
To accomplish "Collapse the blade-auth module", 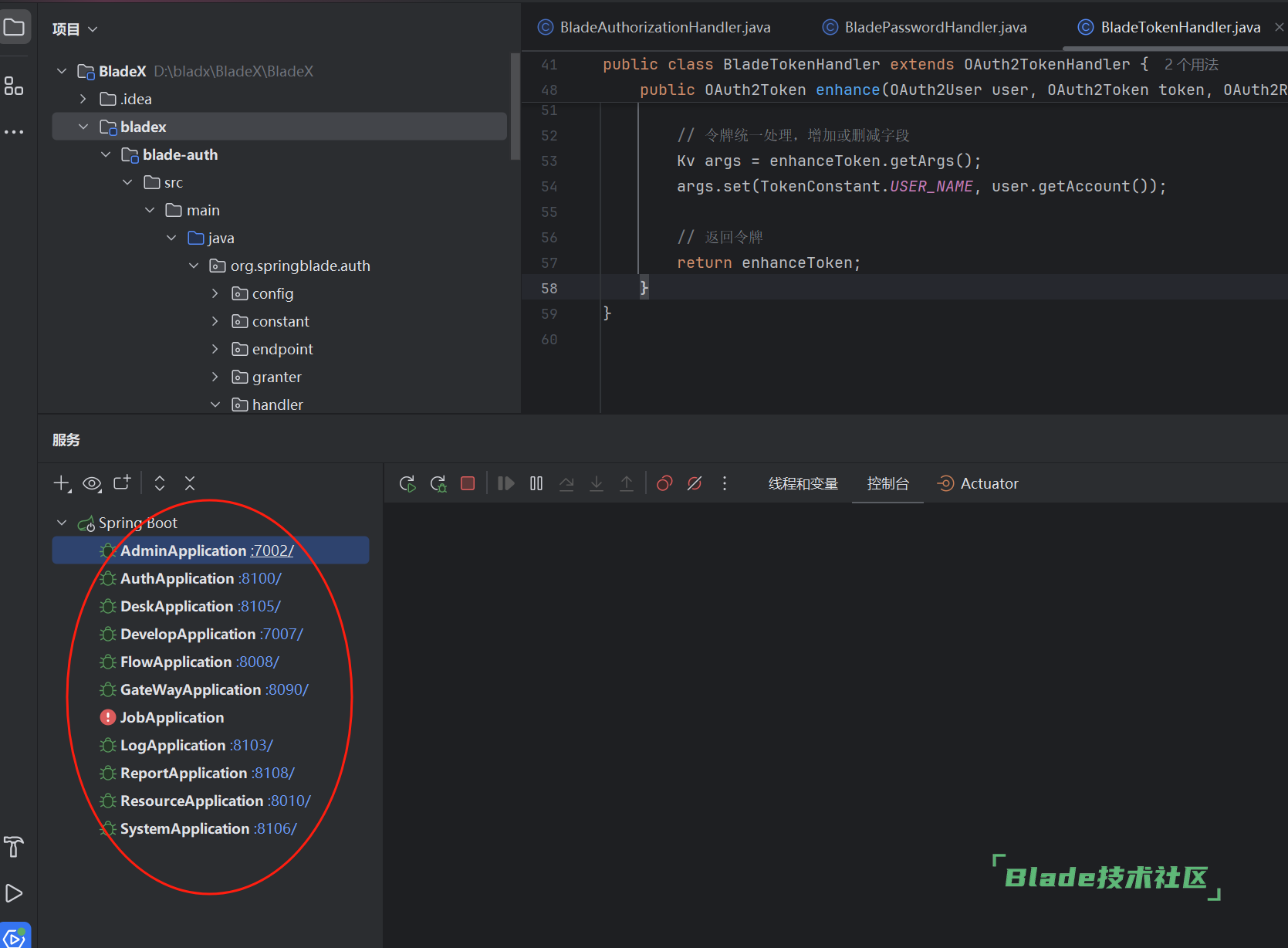I will (106, 154).
